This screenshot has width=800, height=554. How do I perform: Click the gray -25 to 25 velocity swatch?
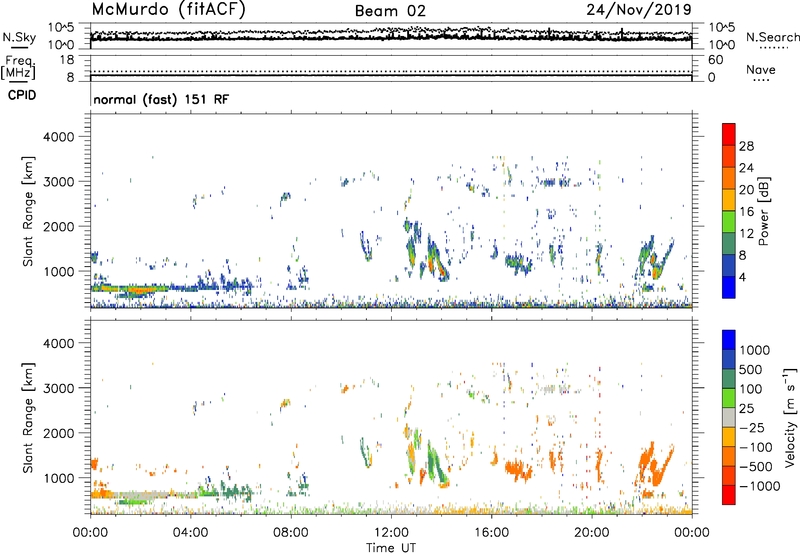[x=729, y=417]
